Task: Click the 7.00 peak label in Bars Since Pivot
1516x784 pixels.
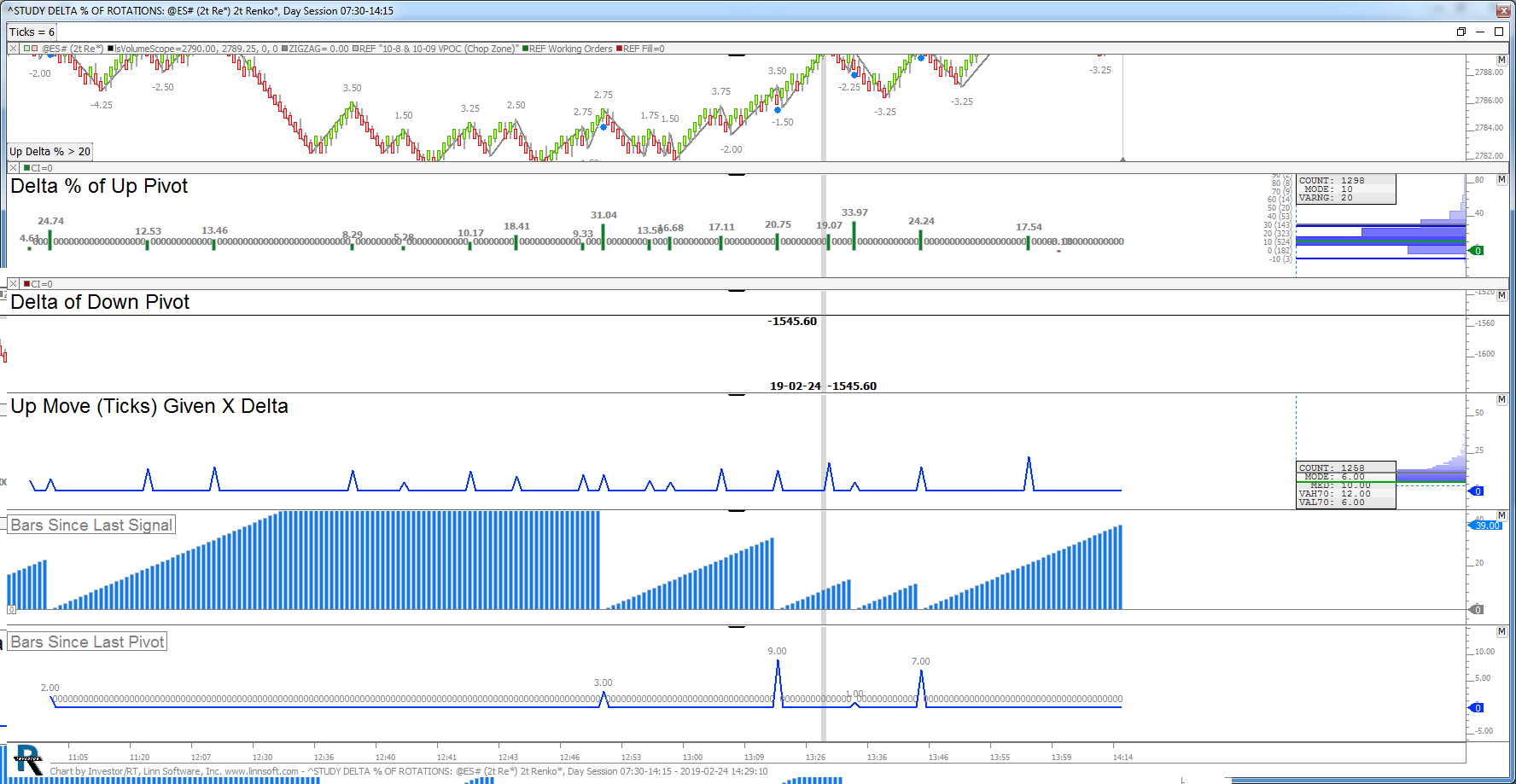Action: tap(920, 661)
